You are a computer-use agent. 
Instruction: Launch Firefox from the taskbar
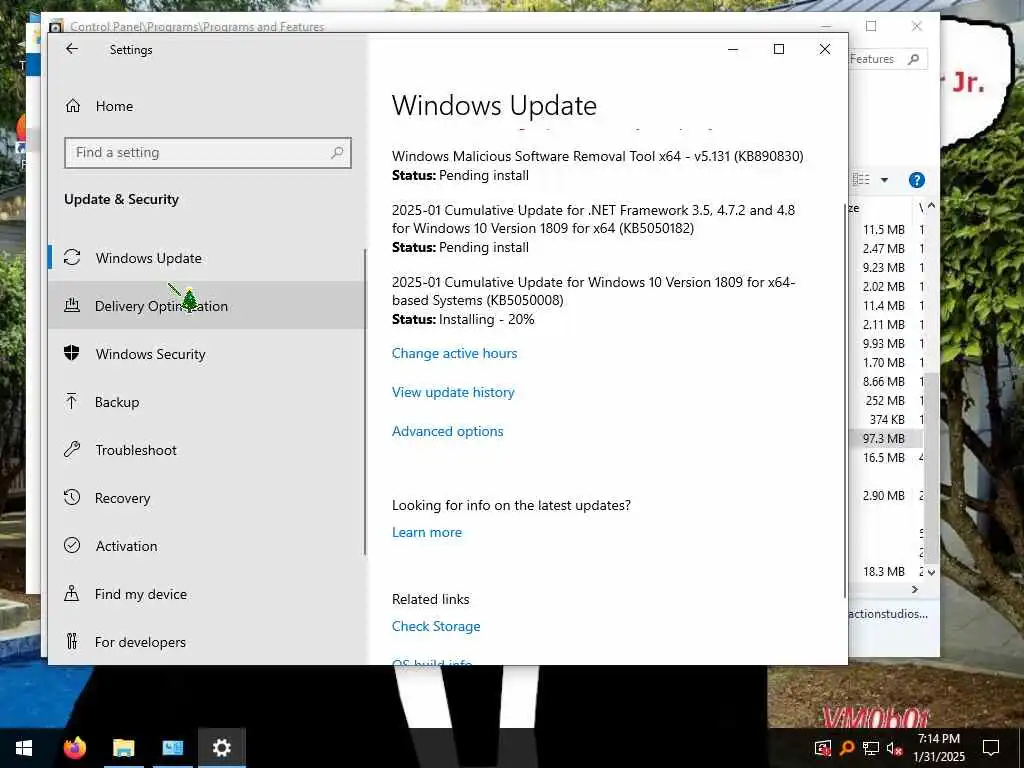click(74, 748)
